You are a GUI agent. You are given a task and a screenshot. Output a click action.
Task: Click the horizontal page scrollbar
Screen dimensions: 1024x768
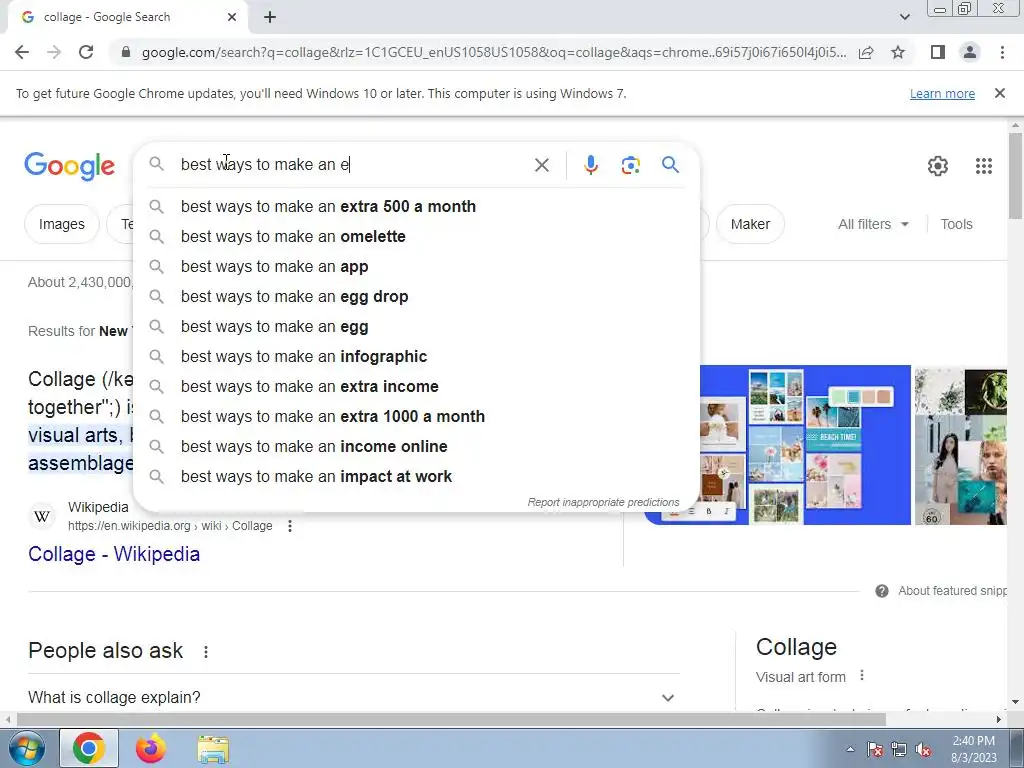click(451, 719)
